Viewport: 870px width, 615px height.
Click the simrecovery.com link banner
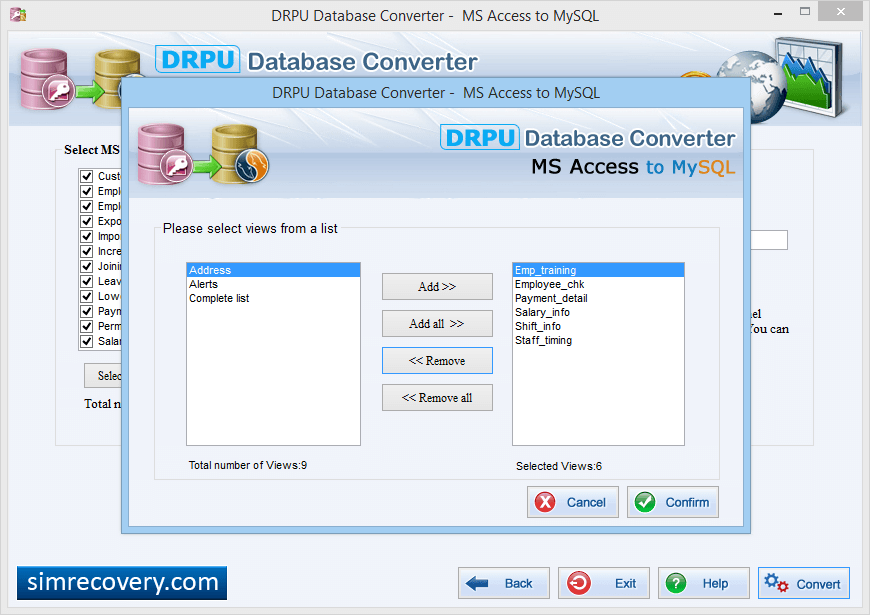point(122,583)
